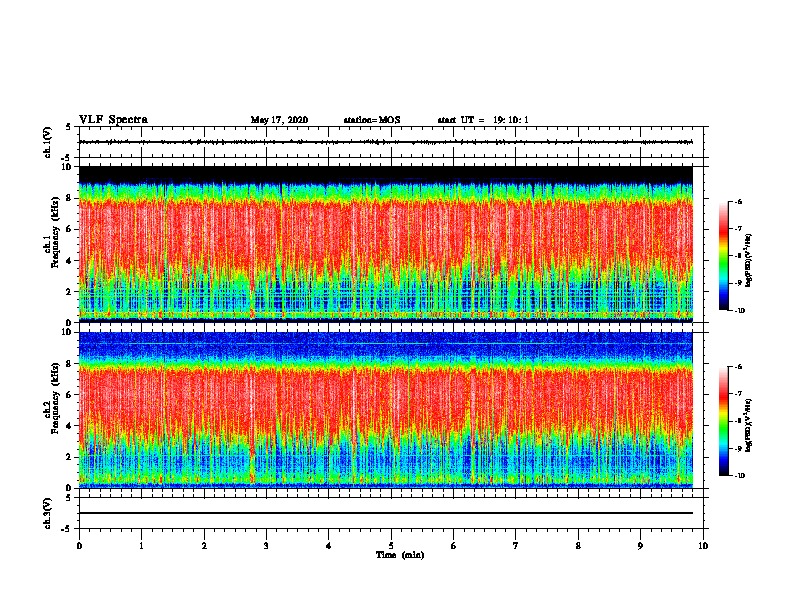Click the 'ch.3(V)' waveform axis label
The width and height of the screenshot is (792, 612).
[48, 513]
